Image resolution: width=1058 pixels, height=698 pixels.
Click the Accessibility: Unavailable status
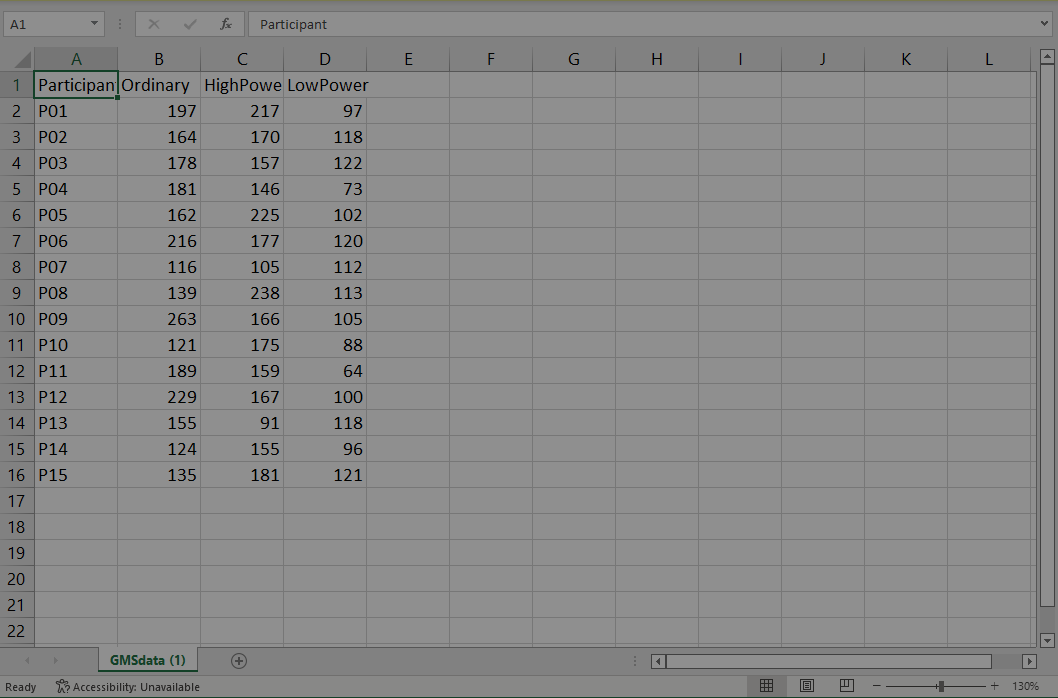pos(128,687)
